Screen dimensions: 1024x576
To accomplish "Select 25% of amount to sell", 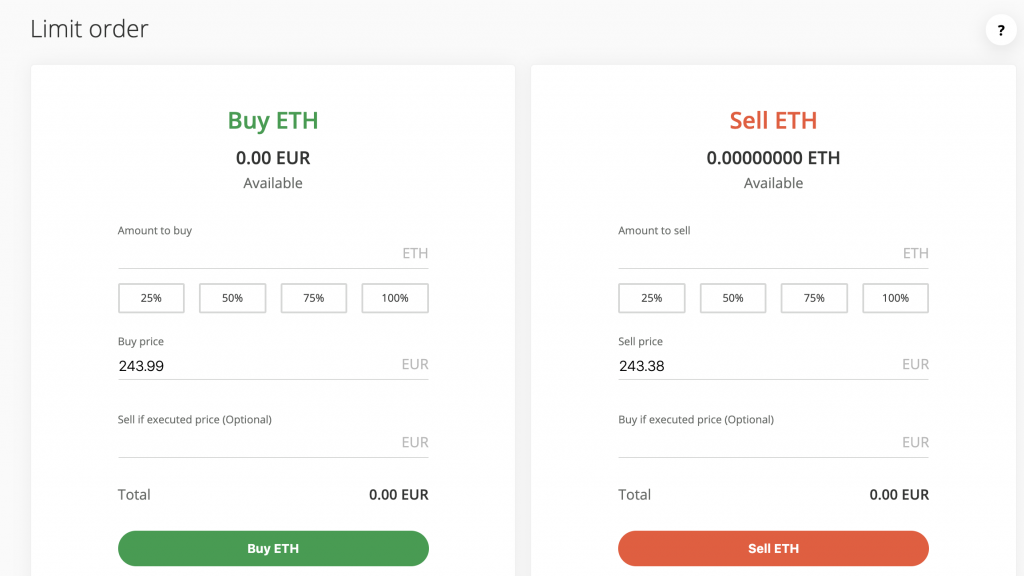I will 652,298.
